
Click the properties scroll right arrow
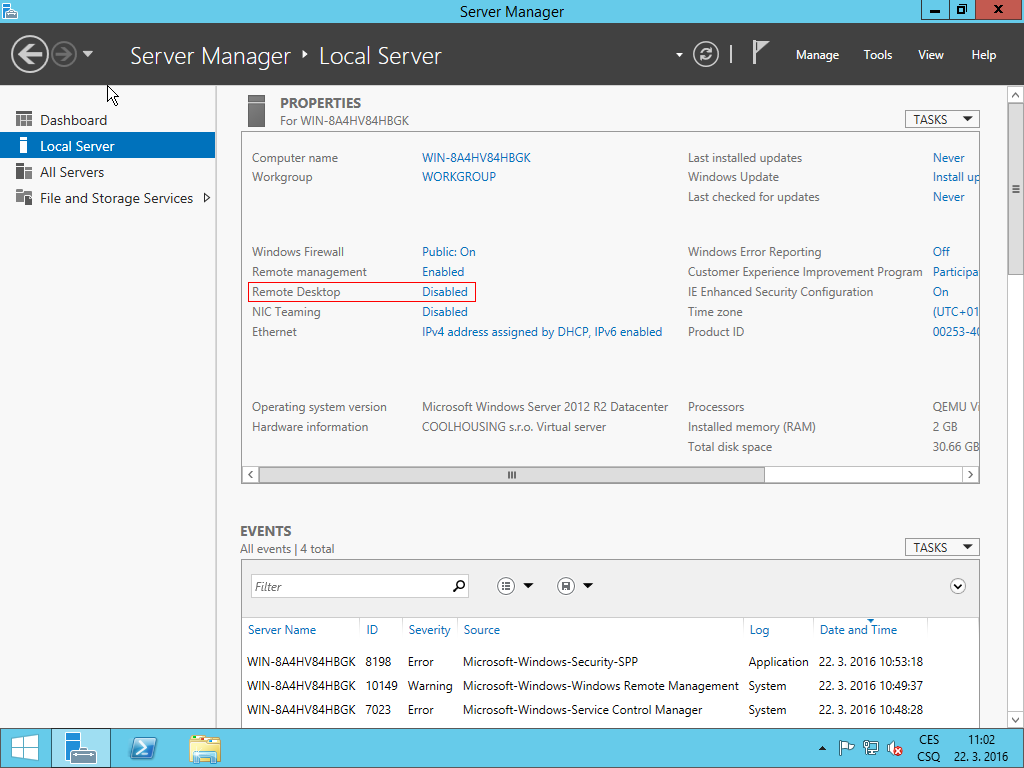coord(970,475)
